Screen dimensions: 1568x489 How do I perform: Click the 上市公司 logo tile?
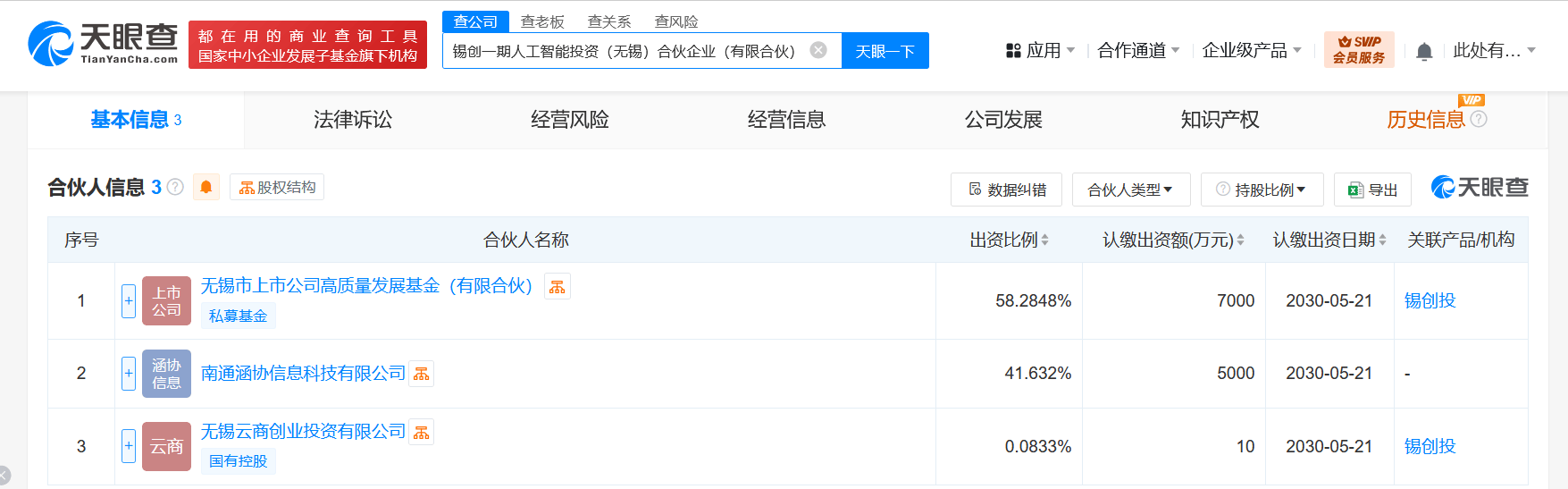point(166,300)
